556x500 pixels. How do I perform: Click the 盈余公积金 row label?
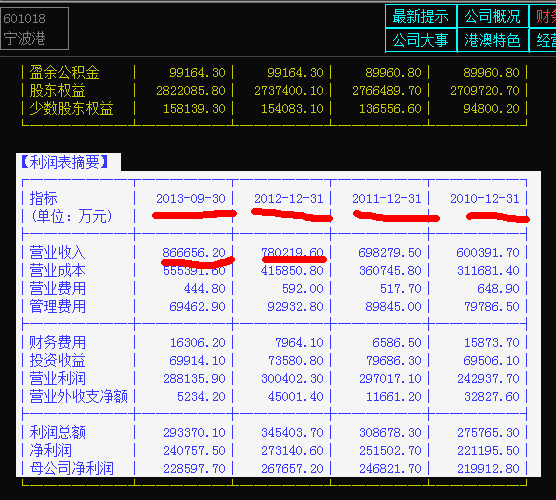pyautogui.click(x=64, y=73)
